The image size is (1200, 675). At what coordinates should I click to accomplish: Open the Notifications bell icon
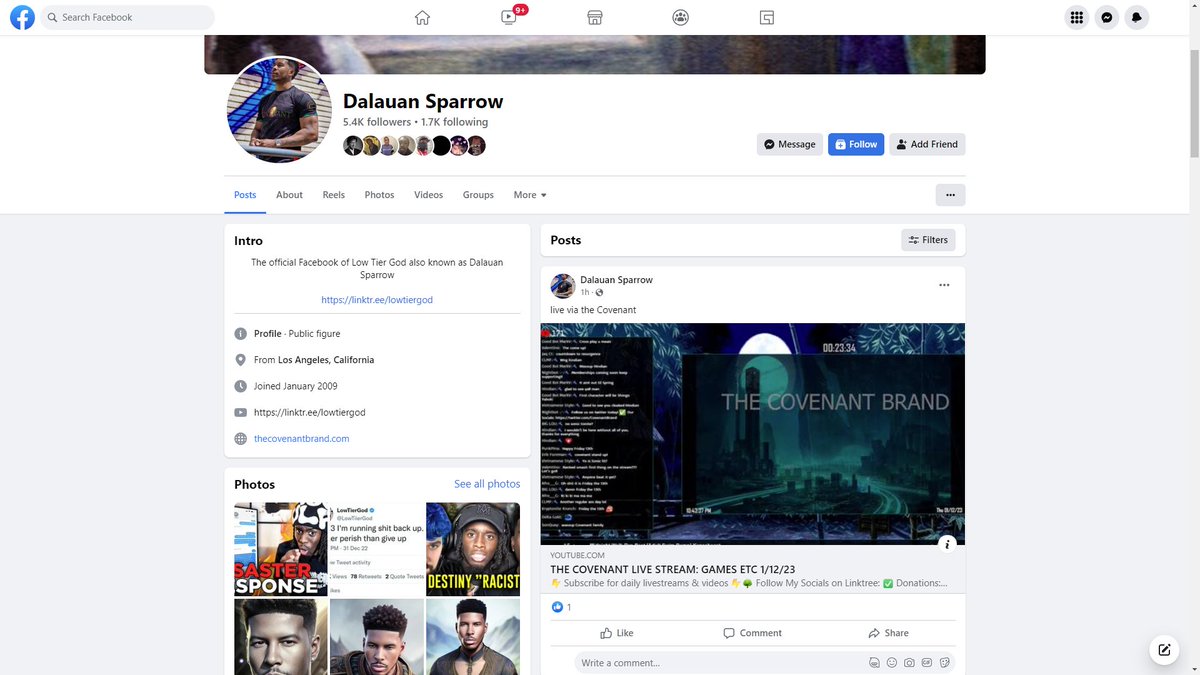(1136, 17)
